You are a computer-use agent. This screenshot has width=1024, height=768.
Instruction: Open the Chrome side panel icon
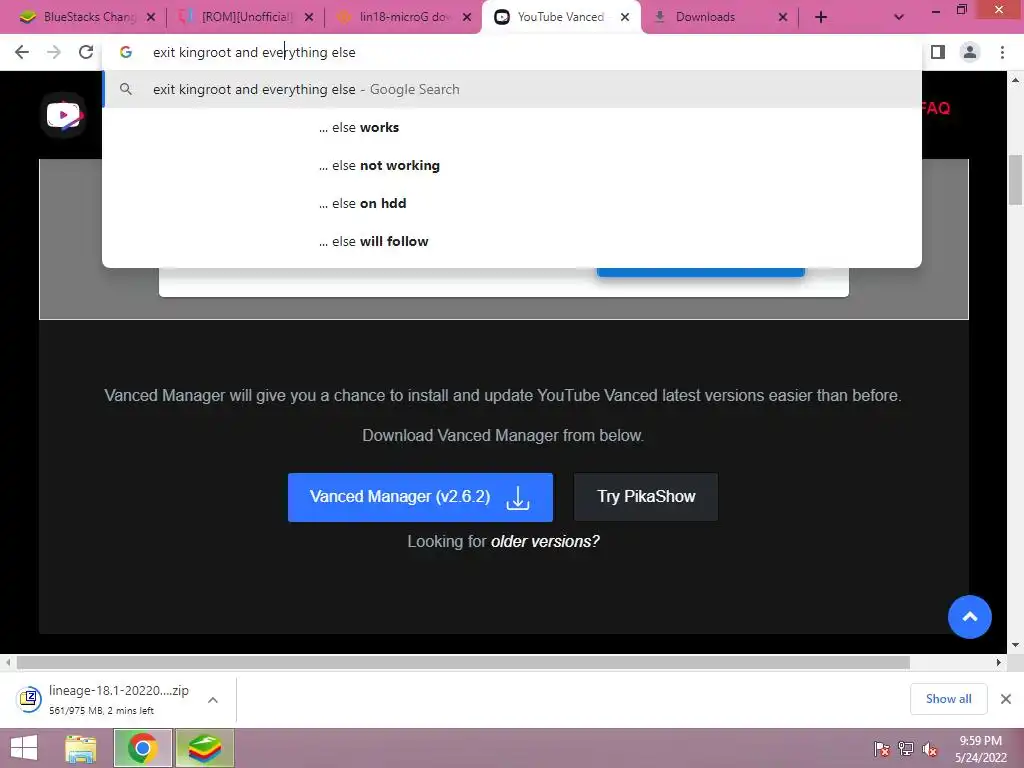938,52
